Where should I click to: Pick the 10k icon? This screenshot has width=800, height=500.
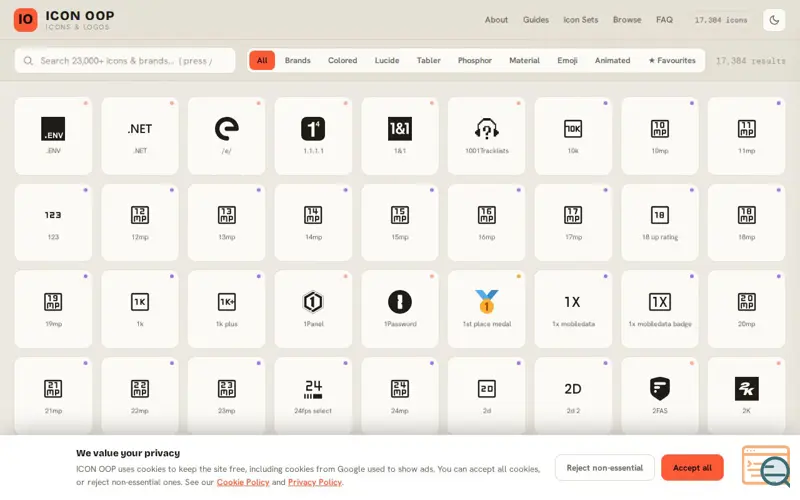[x=573, y=136]
